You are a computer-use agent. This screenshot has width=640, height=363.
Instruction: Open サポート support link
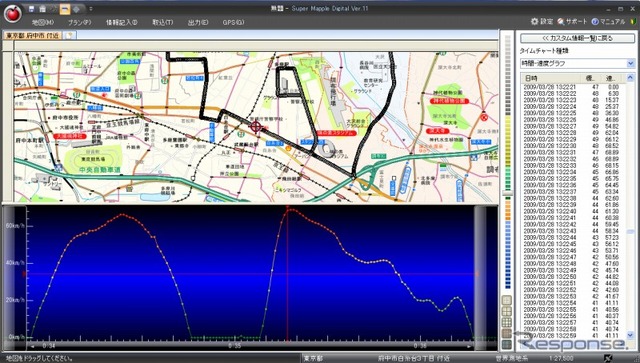(572, 21)
